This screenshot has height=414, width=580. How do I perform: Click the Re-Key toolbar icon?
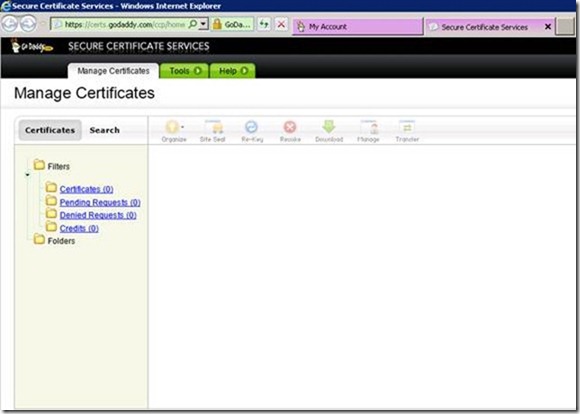coord(252,127)
